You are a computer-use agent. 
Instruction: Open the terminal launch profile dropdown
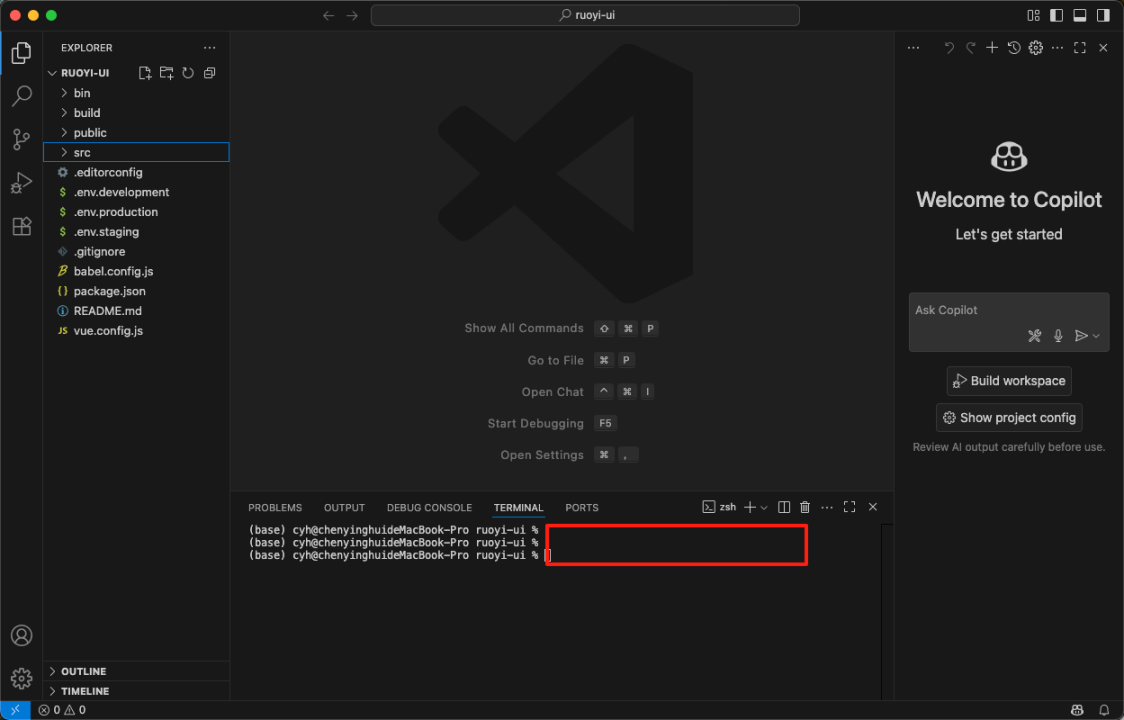pos(764,507)
